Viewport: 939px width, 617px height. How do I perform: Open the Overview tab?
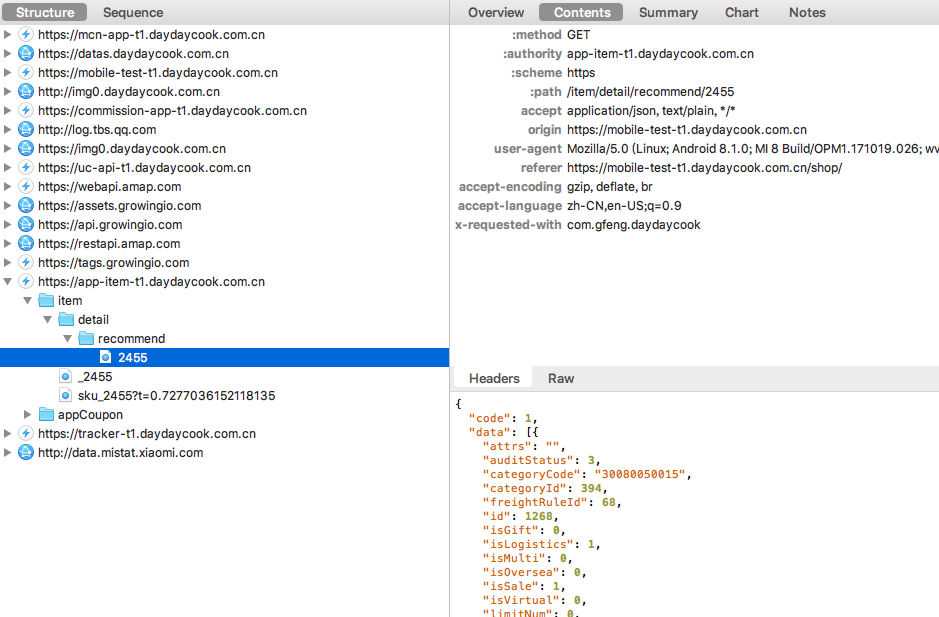496,12
